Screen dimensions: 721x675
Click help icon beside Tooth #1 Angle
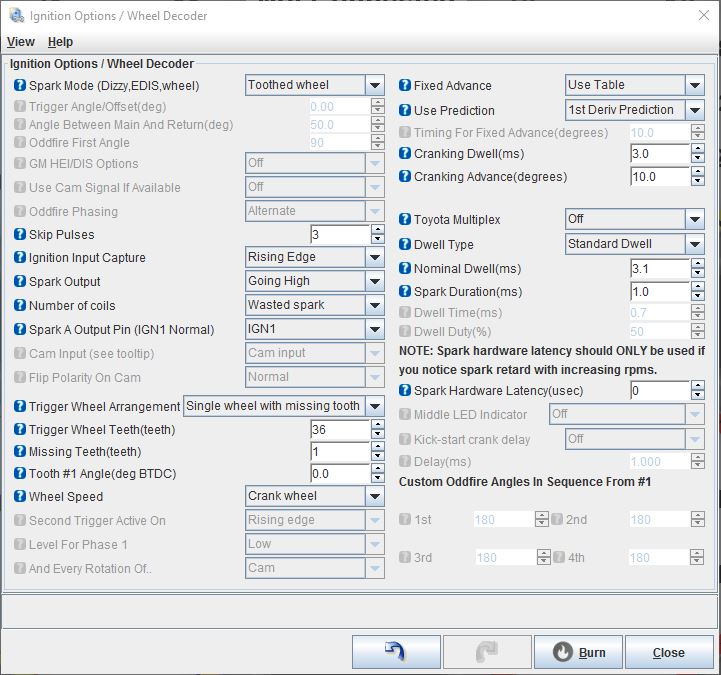pos(20,473)
